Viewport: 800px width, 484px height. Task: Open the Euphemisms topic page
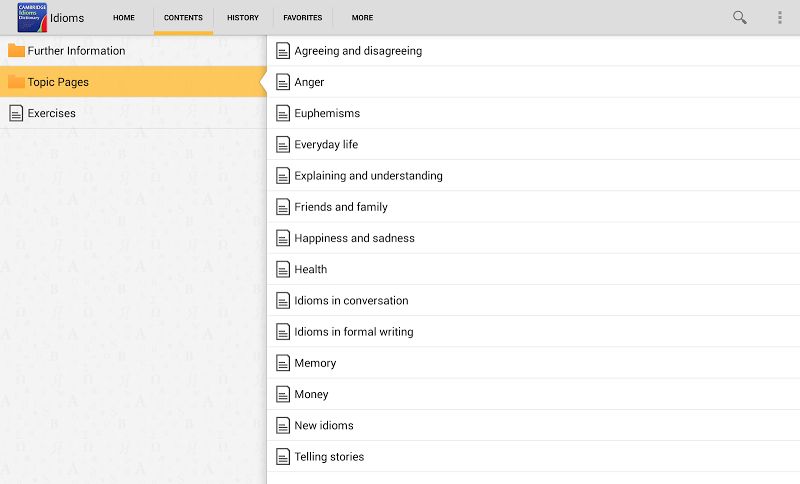(533, 113)
